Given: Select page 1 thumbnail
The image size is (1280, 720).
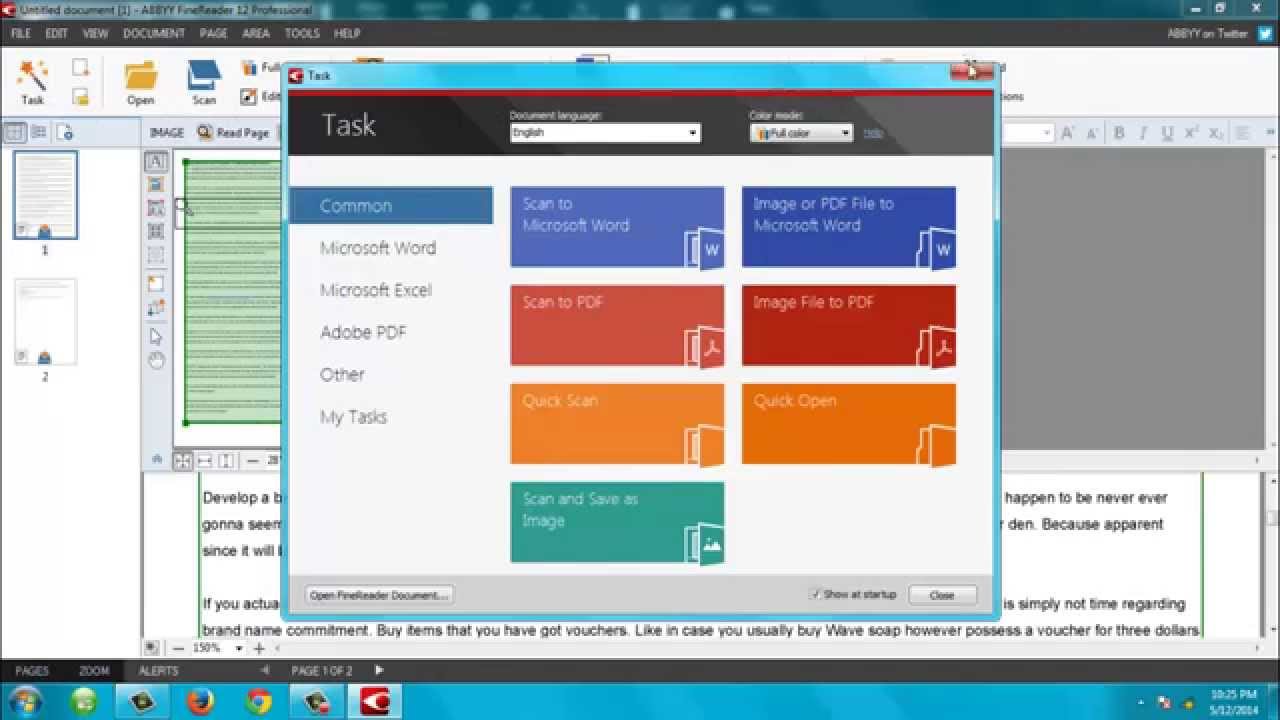Looking at the screenshot, I should click(45, 194).
